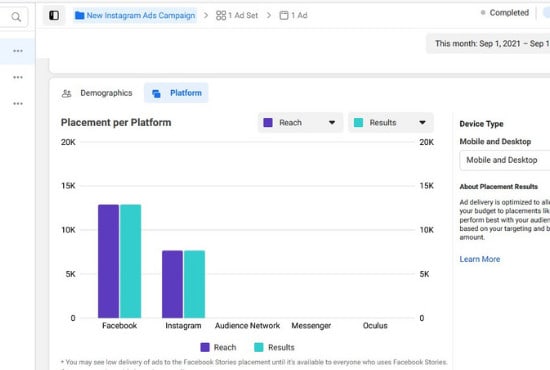Open Mobile and Desktop device dropdown
This screenshot has height=370, width=550.
[505, 160]
